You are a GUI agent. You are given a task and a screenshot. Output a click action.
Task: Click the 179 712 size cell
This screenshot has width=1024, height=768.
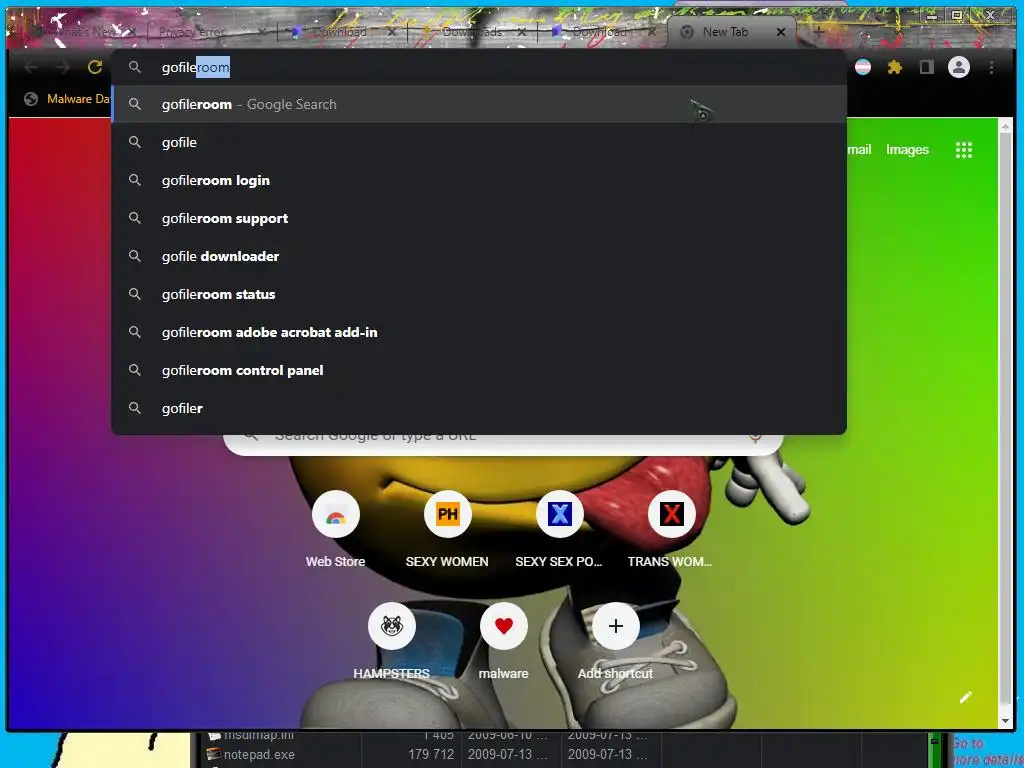pyautogui.click(x=431, y=754)
